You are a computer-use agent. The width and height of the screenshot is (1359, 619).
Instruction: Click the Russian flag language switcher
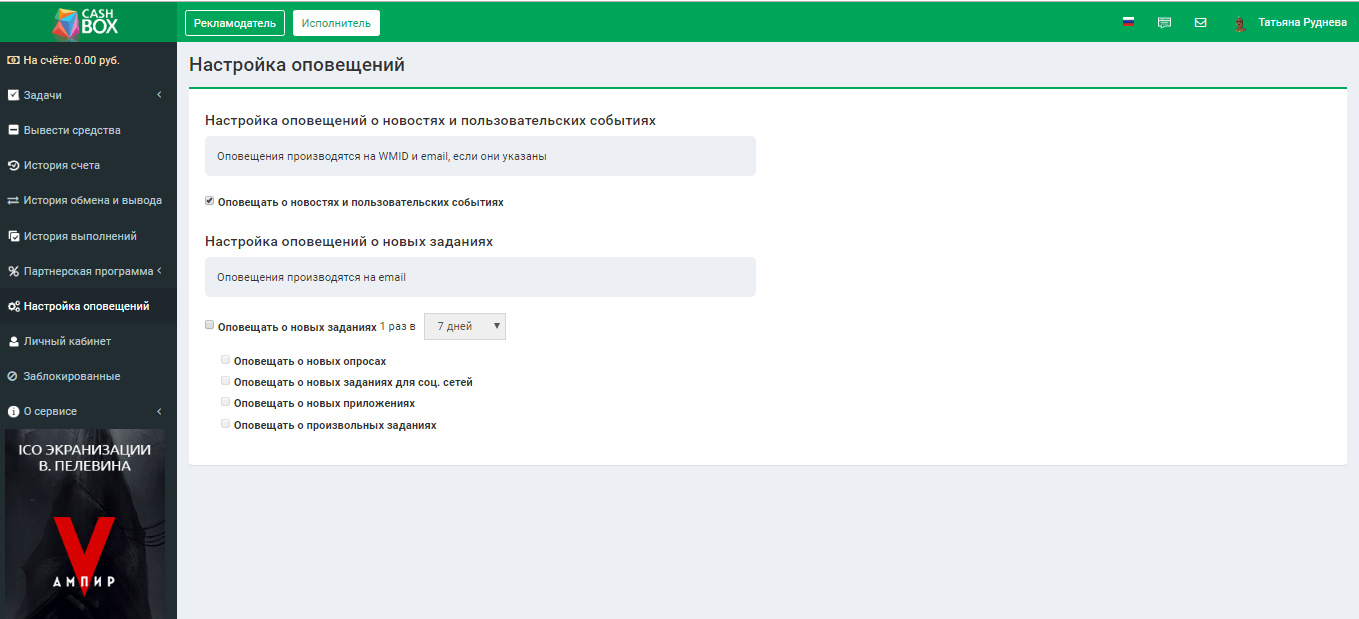tap(1128, 19)
